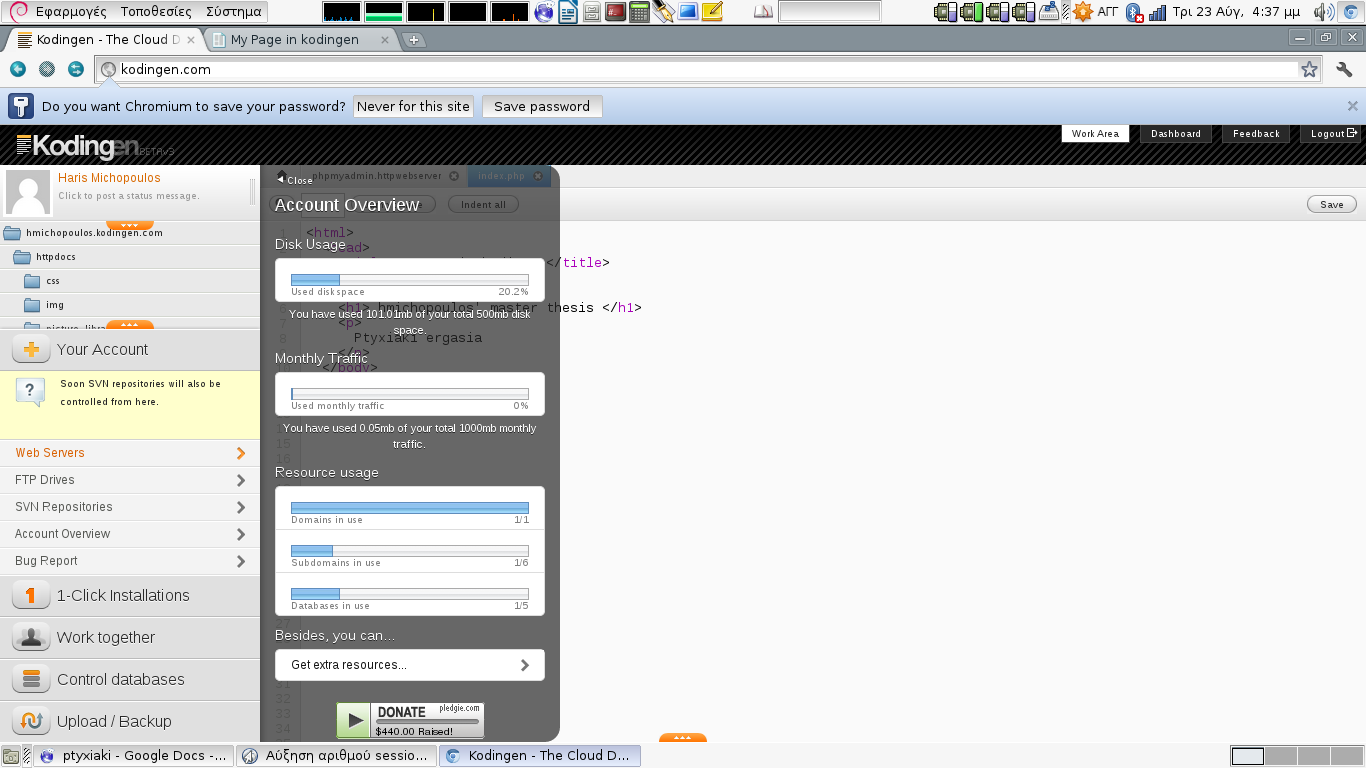Screen dimensions: 1366x768
Task: Click Feedback button
Action: 1256,134
